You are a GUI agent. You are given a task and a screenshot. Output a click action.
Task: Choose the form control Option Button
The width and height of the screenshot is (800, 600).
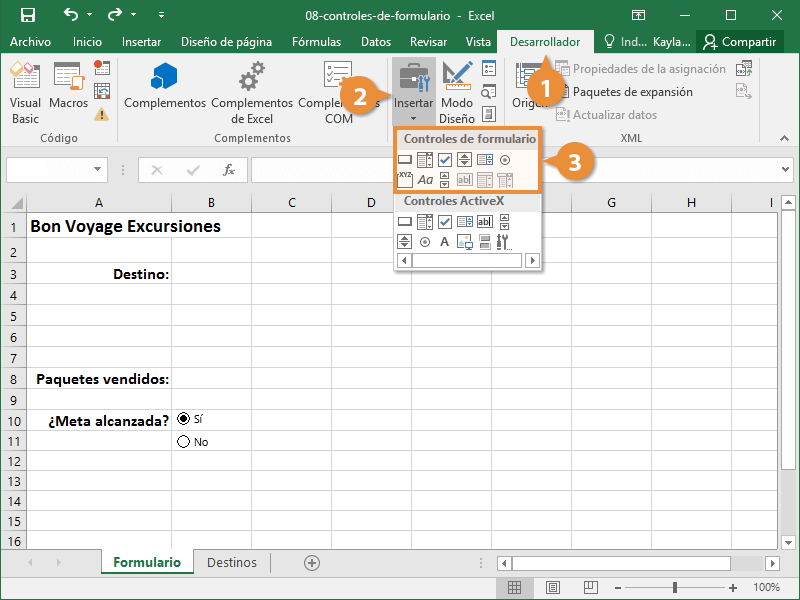point(505,160)
